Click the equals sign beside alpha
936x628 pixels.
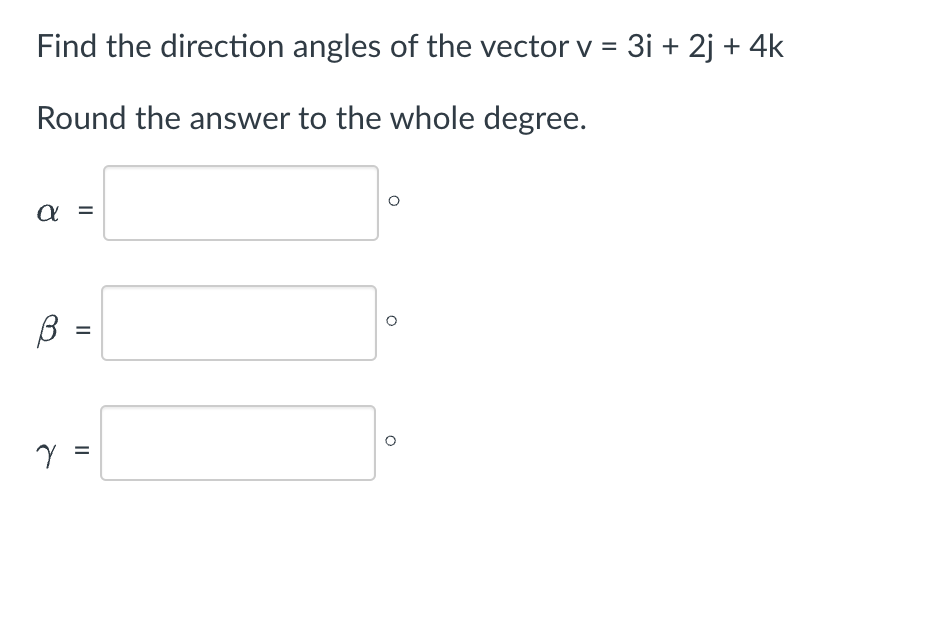[87, 210]
